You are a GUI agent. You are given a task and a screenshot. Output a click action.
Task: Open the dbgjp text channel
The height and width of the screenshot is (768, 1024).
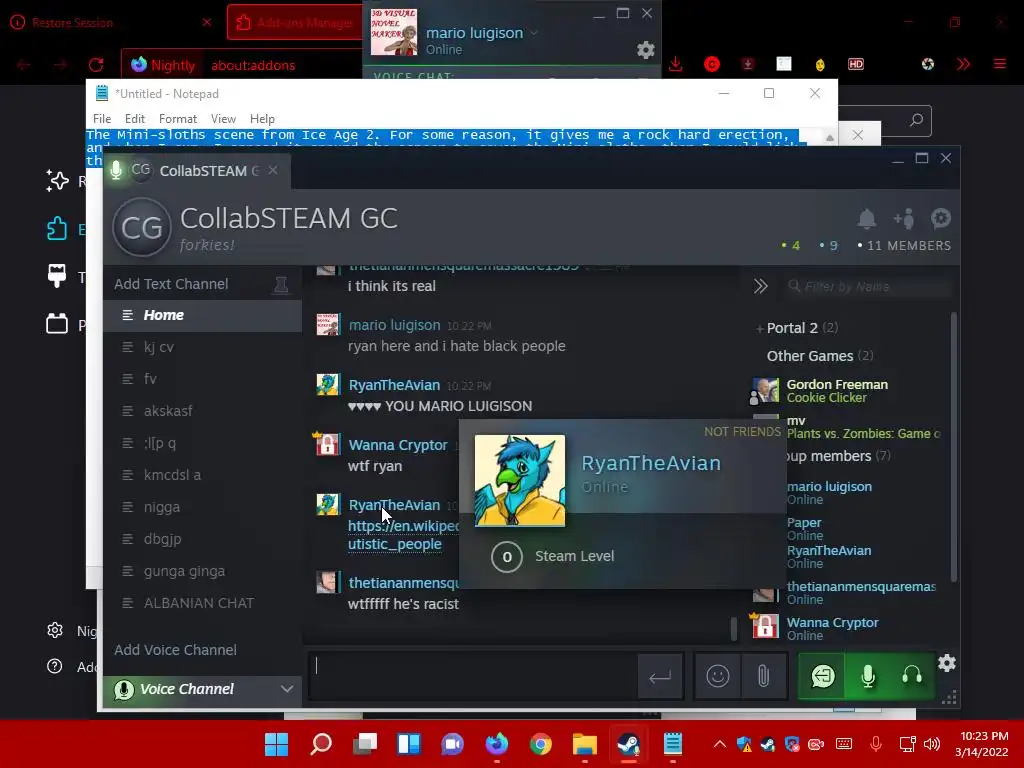pos(202,539)
